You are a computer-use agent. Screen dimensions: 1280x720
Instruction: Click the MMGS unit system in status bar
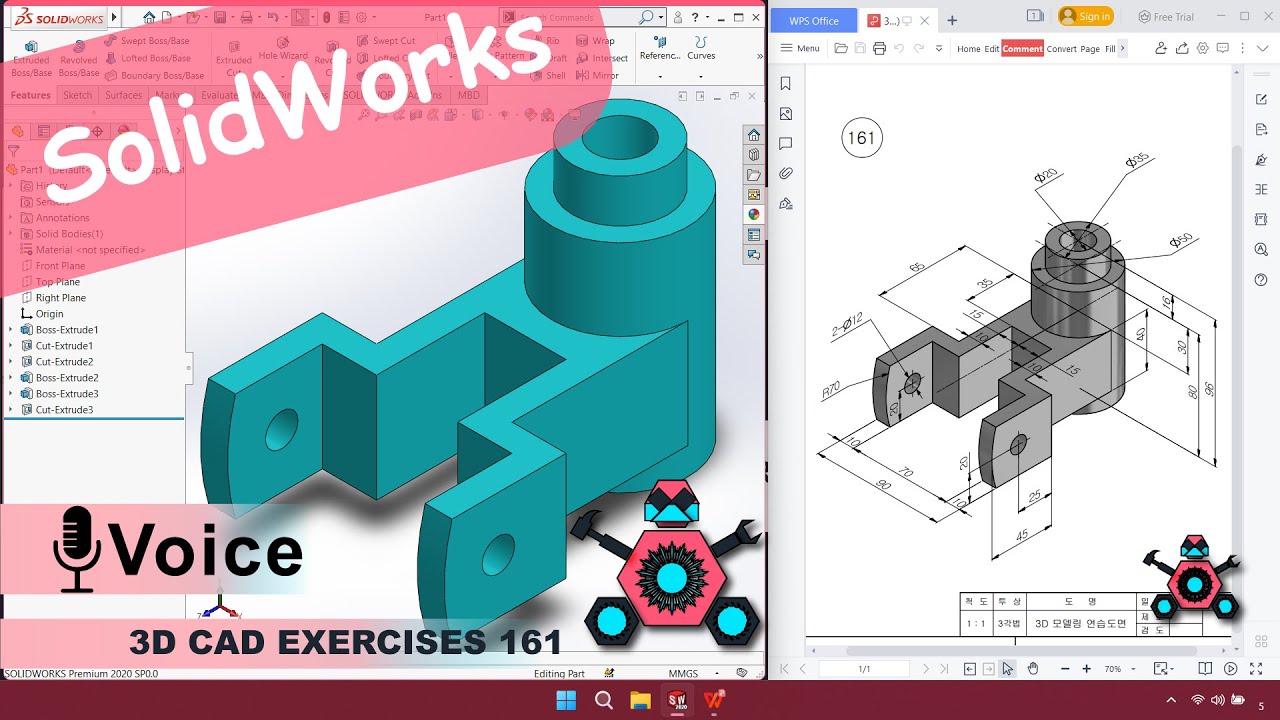tap(684, 674)
